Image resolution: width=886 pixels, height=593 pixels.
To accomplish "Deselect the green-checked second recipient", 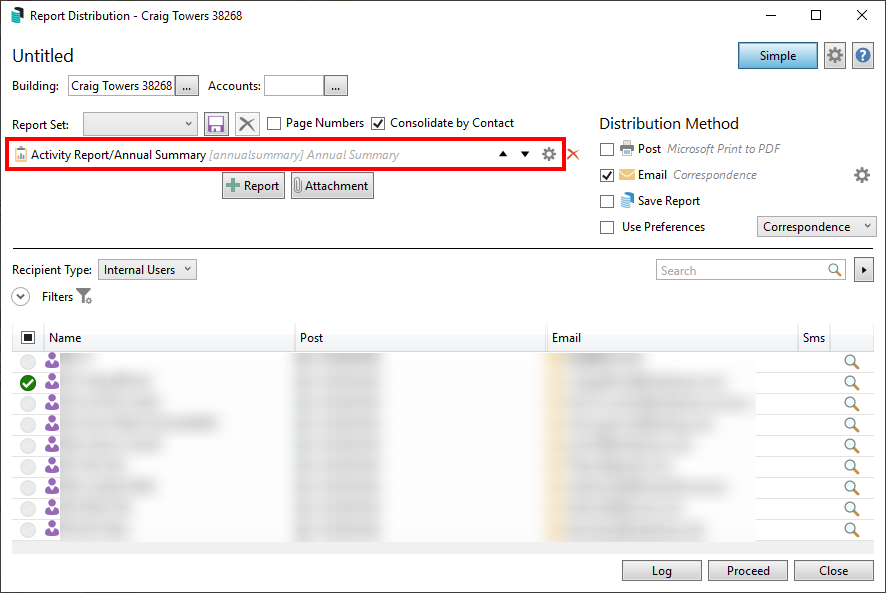I will pyautogui.click(x=28, y=383).
